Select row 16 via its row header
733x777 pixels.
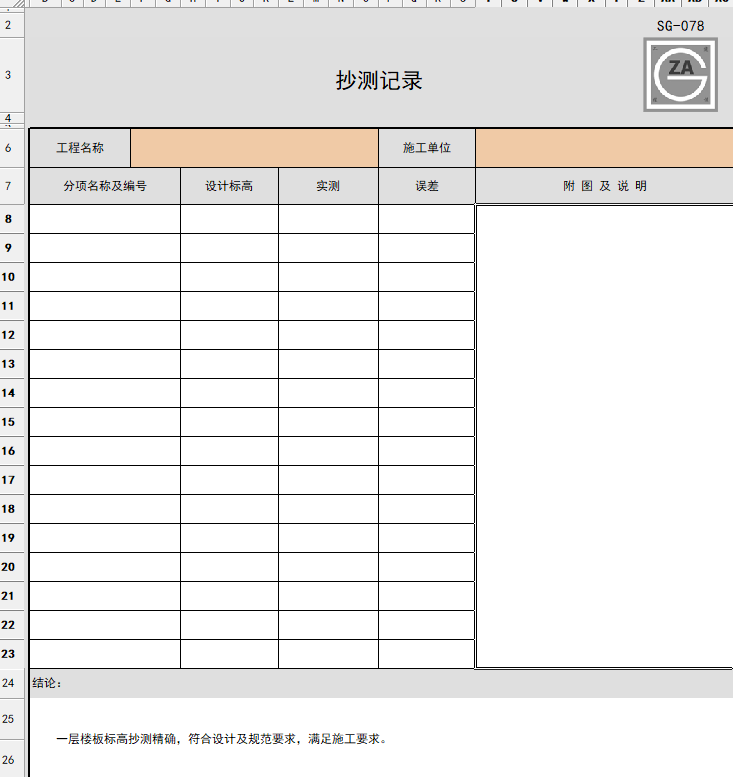pyautogui.click(x=12, y=451)
